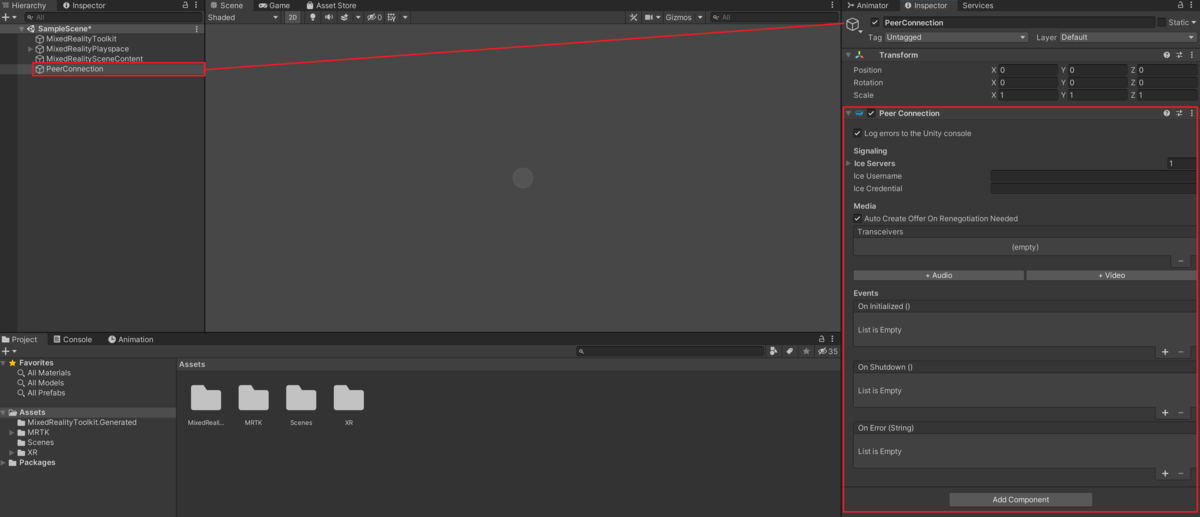Click the + Audio transceiver button

point(938,275)
